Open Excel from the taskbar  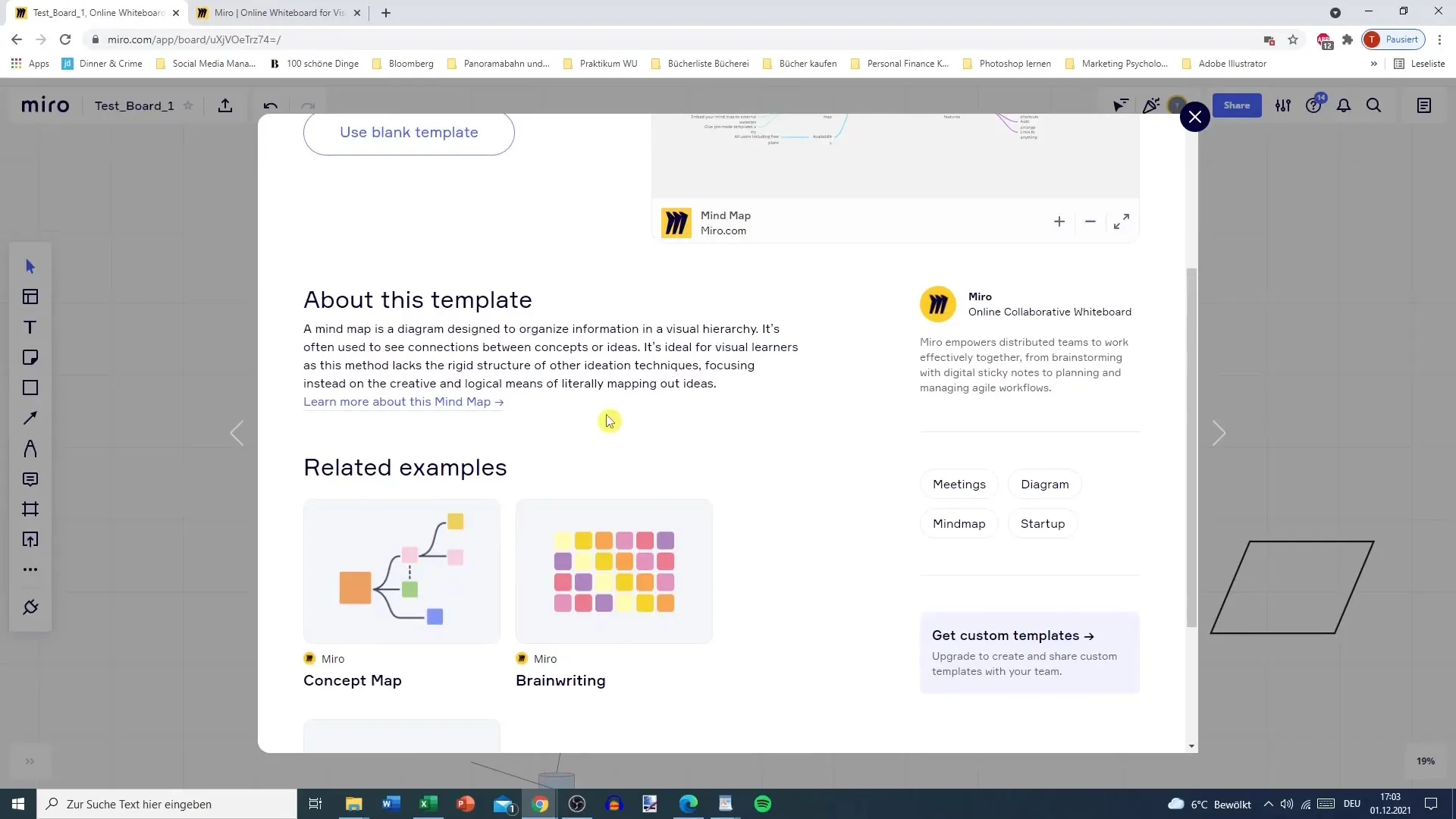pos(428,804)
